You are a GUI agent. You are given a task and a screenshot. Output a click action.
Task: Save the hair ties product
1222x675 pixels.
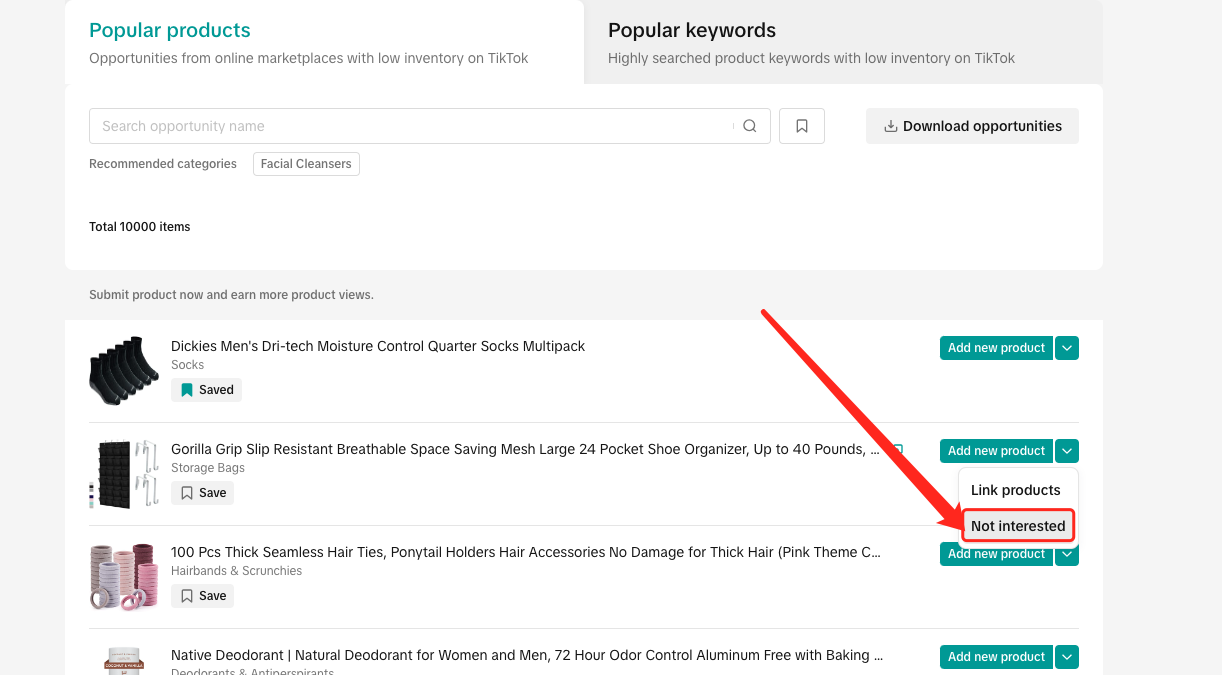point(203,596)
